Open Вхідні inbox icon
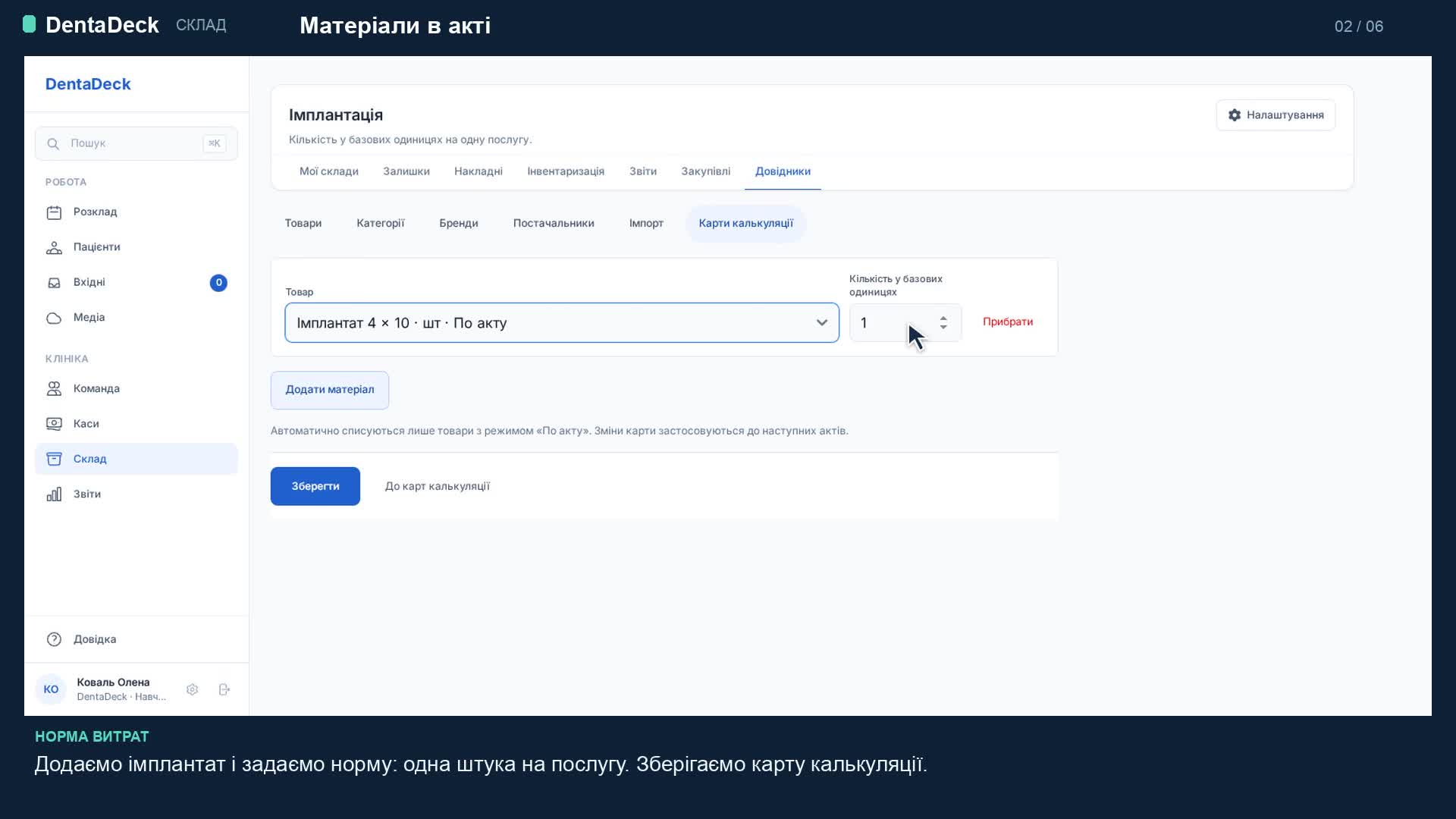This screenshot has height=819, width=1456. [54, 283]
